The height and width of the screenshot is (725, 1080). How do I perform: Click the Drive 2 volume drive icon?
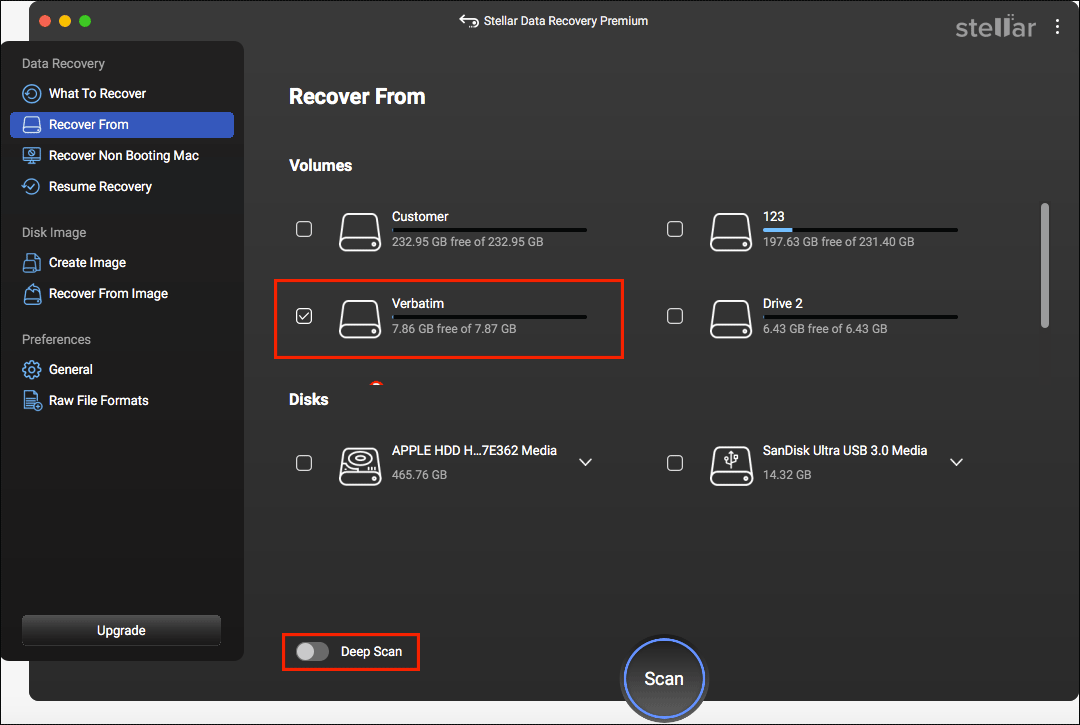tap(731, 319)
